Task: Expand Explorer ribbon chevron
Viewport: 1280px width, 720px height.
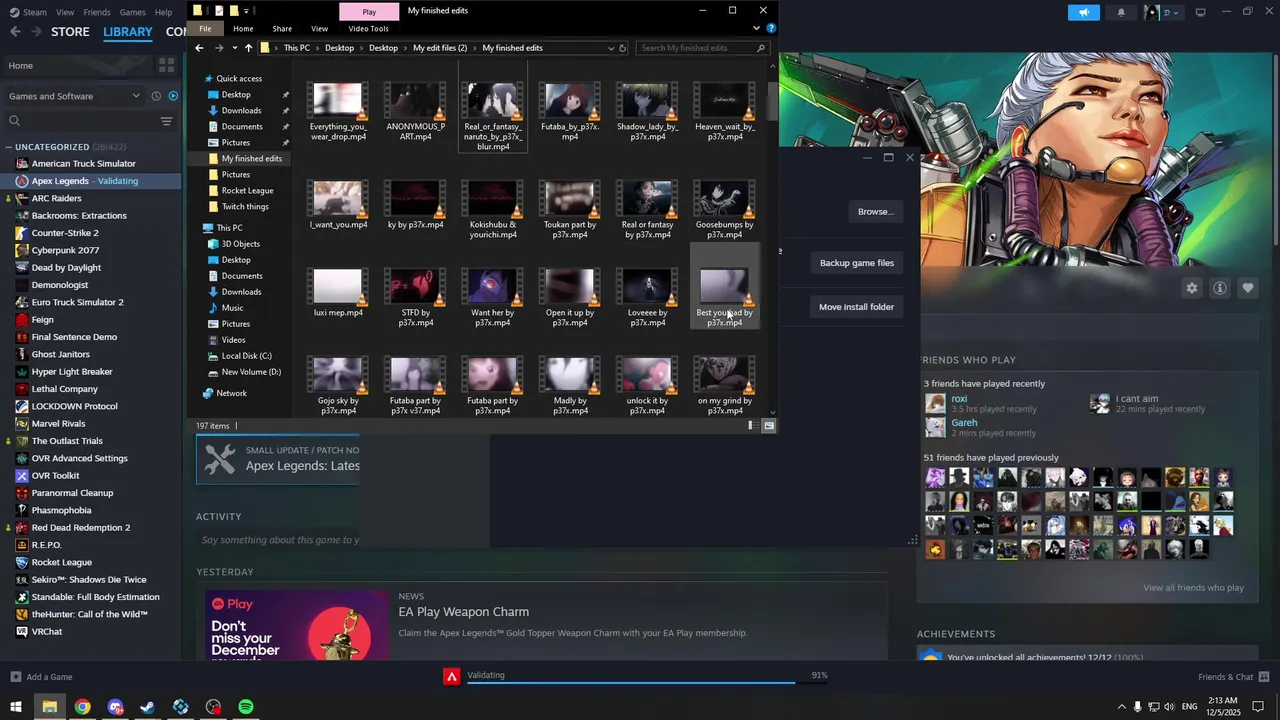Action: coord(755,28)
